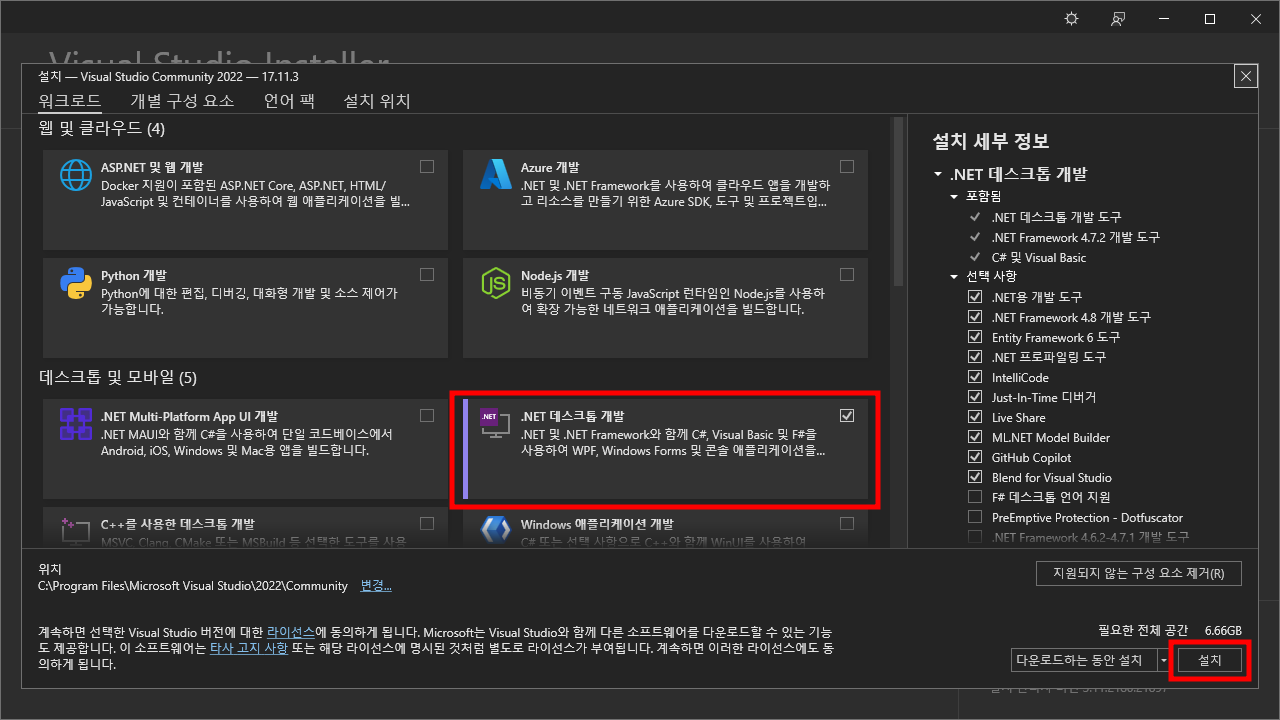
Task: Uncheck the Live Share option
Action: tap(975, 417)
